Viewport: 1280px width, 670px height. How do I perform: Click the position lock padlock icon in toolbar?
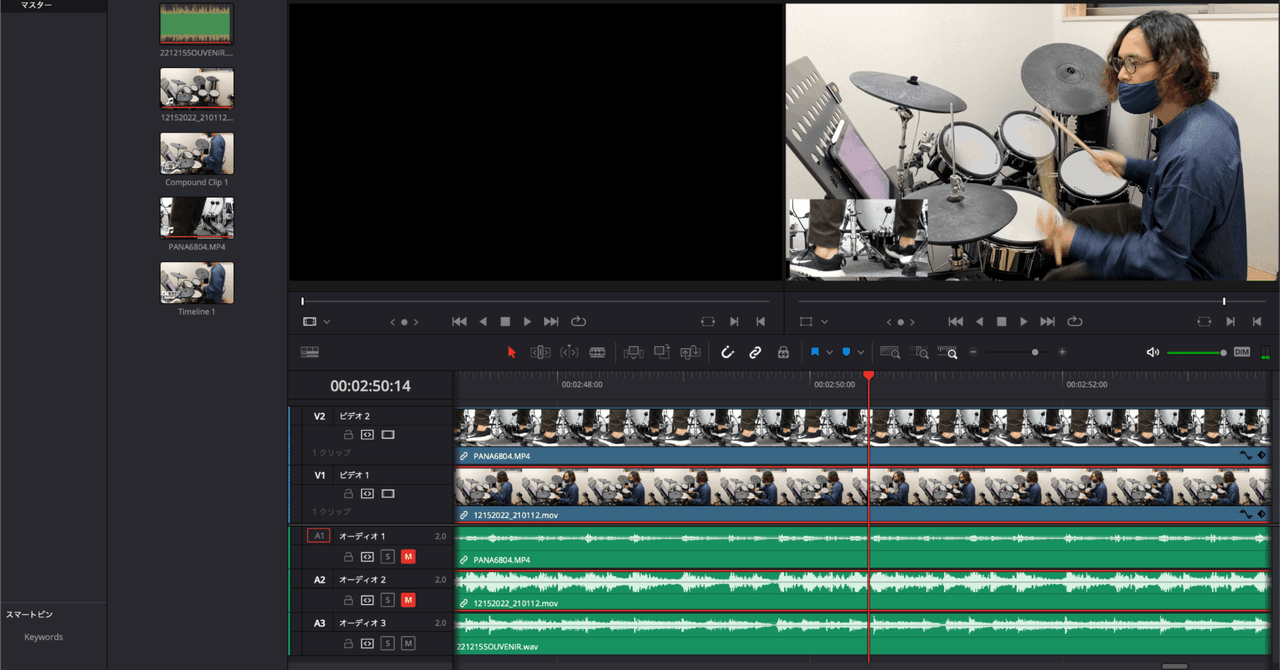point(783,352)
